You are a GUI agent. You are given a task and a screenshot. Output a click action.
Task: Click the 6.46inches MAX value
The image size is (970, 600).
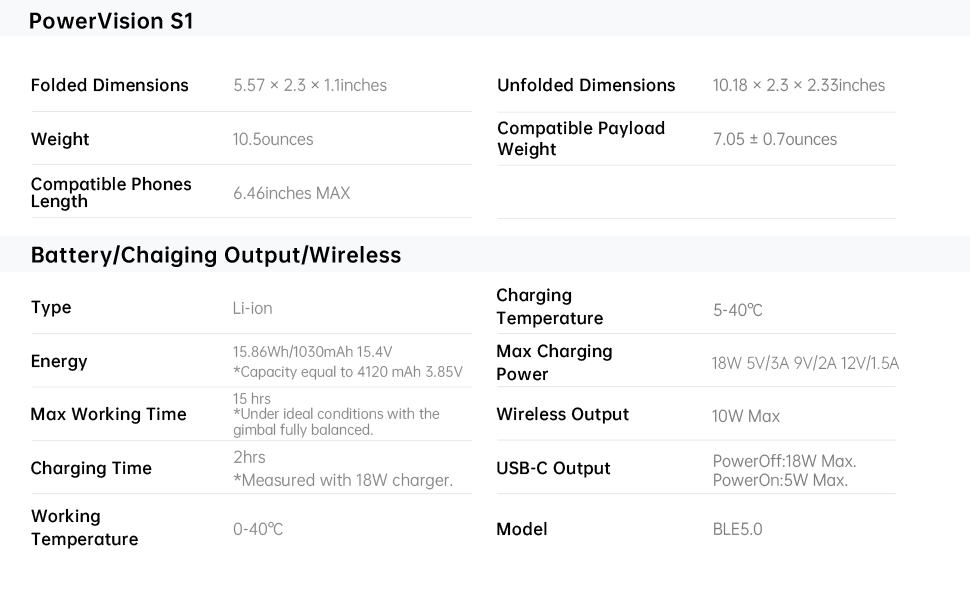click(x=292, y=193)
